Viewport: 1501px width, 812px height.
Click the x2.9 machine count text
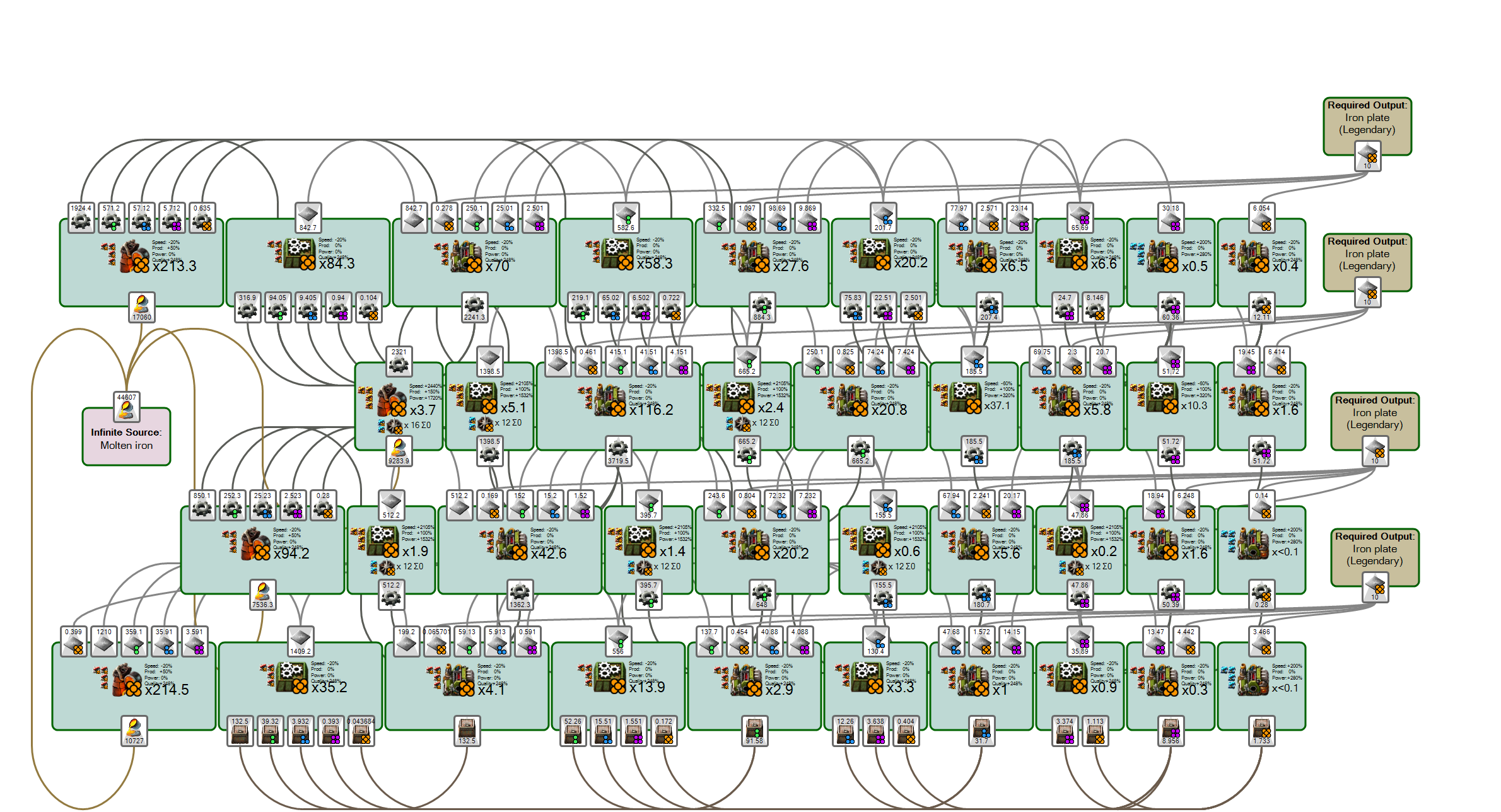pyautogui.click(x=779, y=690)
